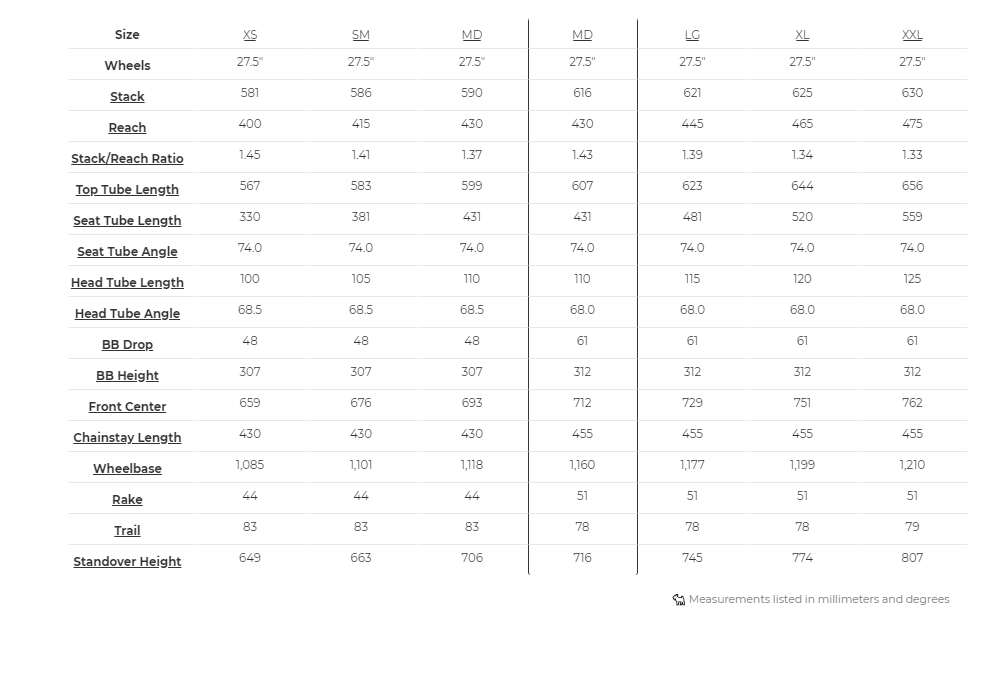Select the XXL size header

click(x=912, y=35)
